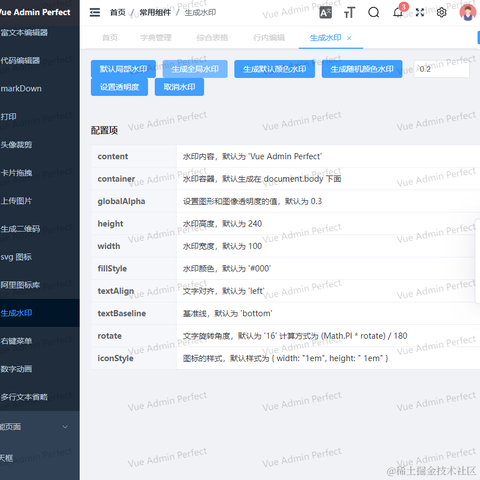Open 生成二维码 menu item
The height and width of the screenshot is (480, 480).
click(x=40, y=229)
